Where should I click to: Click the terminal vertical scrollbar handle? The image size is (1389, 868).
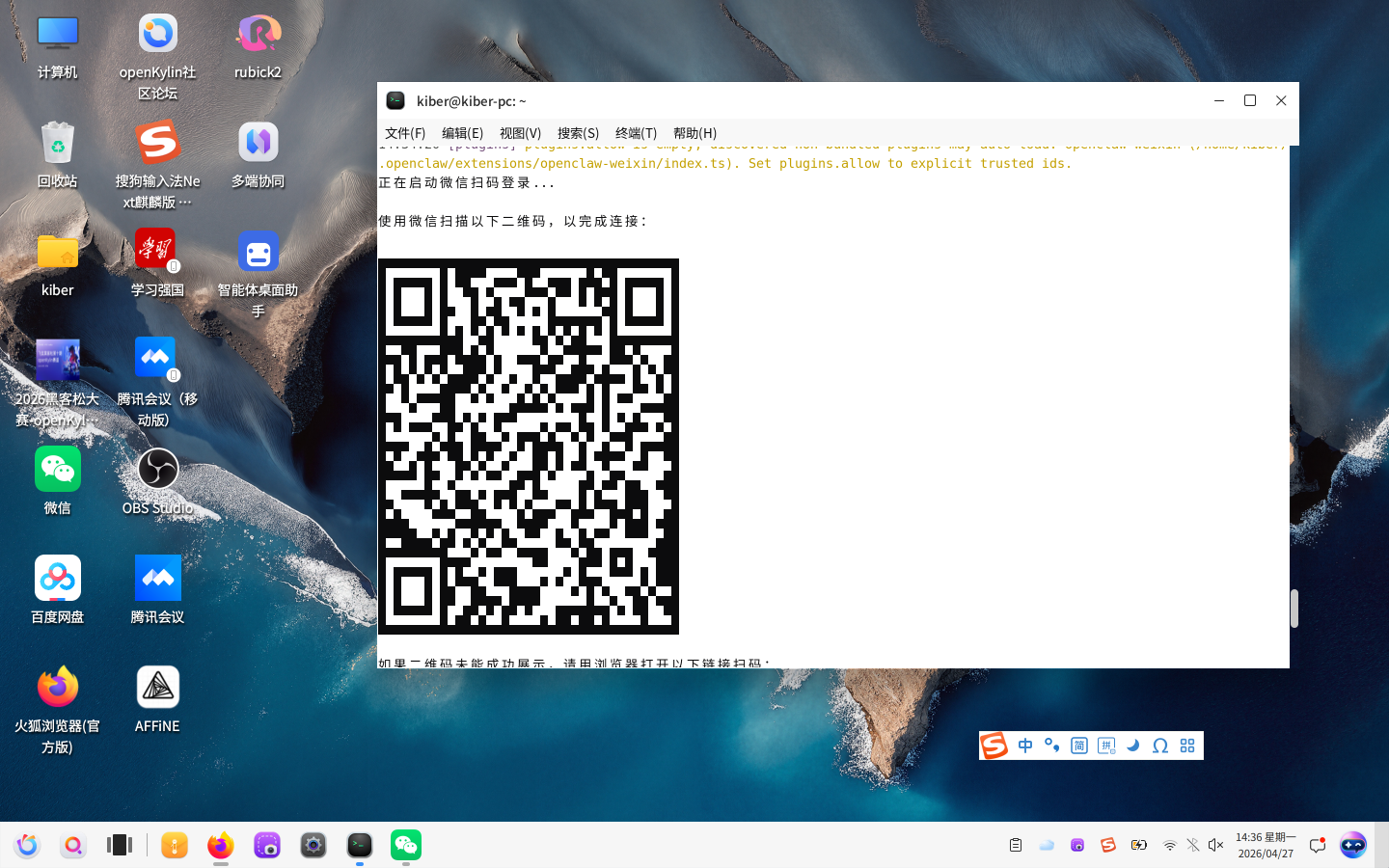(x=1294, y=609)
